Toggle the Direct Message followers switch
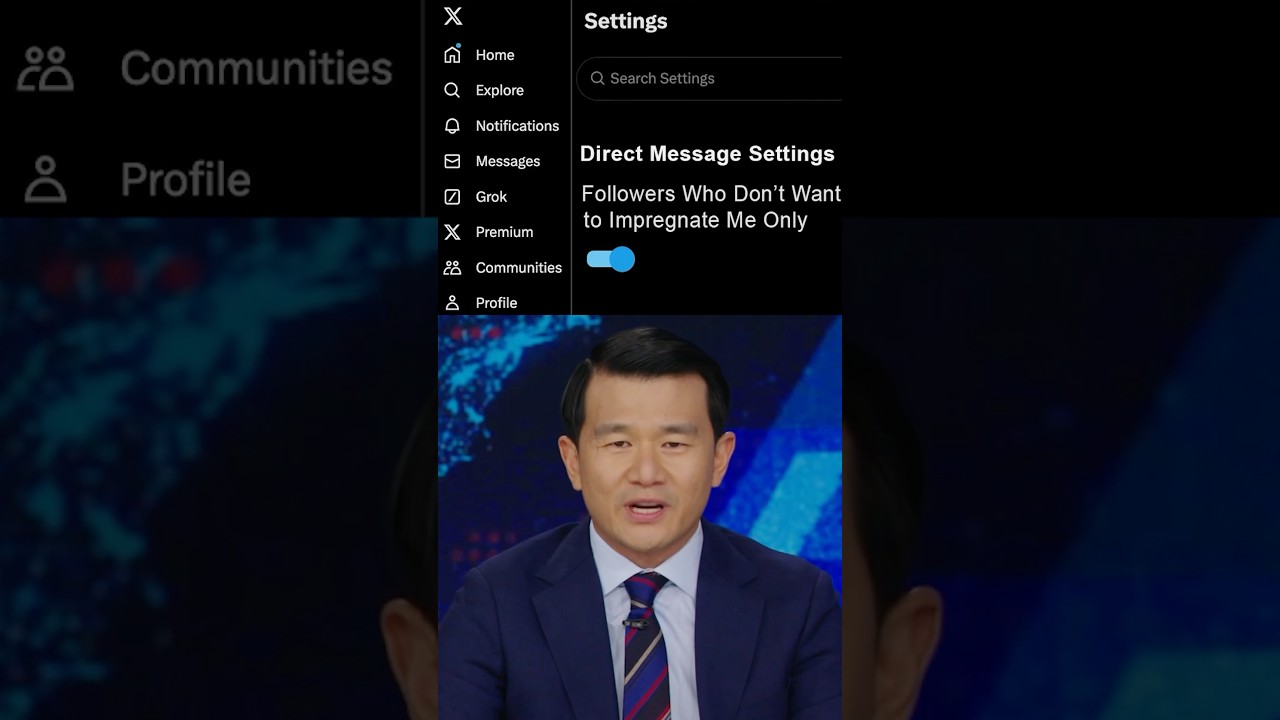The height and width of the screenshot is (720, 1280). click(x=611, y=260)
